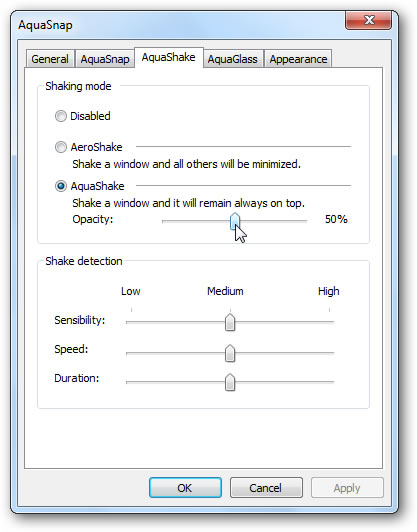Click the Speed slider handle
Image resolution: width=417 pixels, height=532 pixels.
230,353
